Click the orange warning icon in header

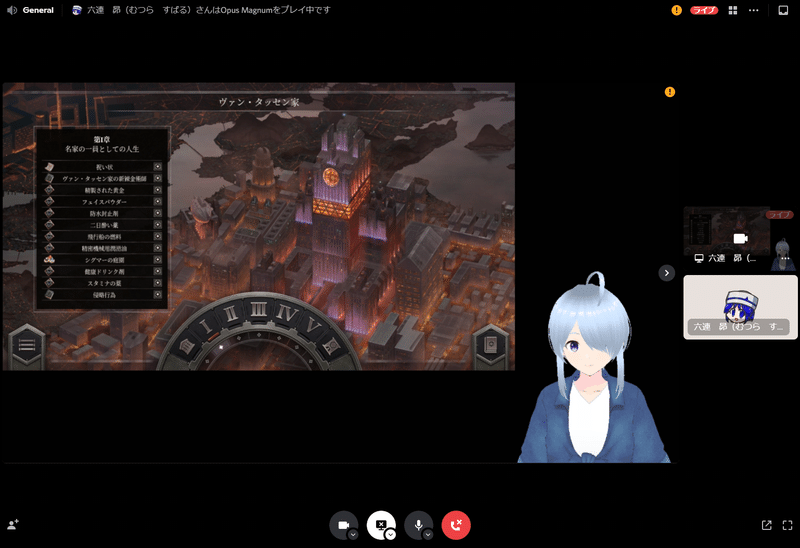click(677, 10)
